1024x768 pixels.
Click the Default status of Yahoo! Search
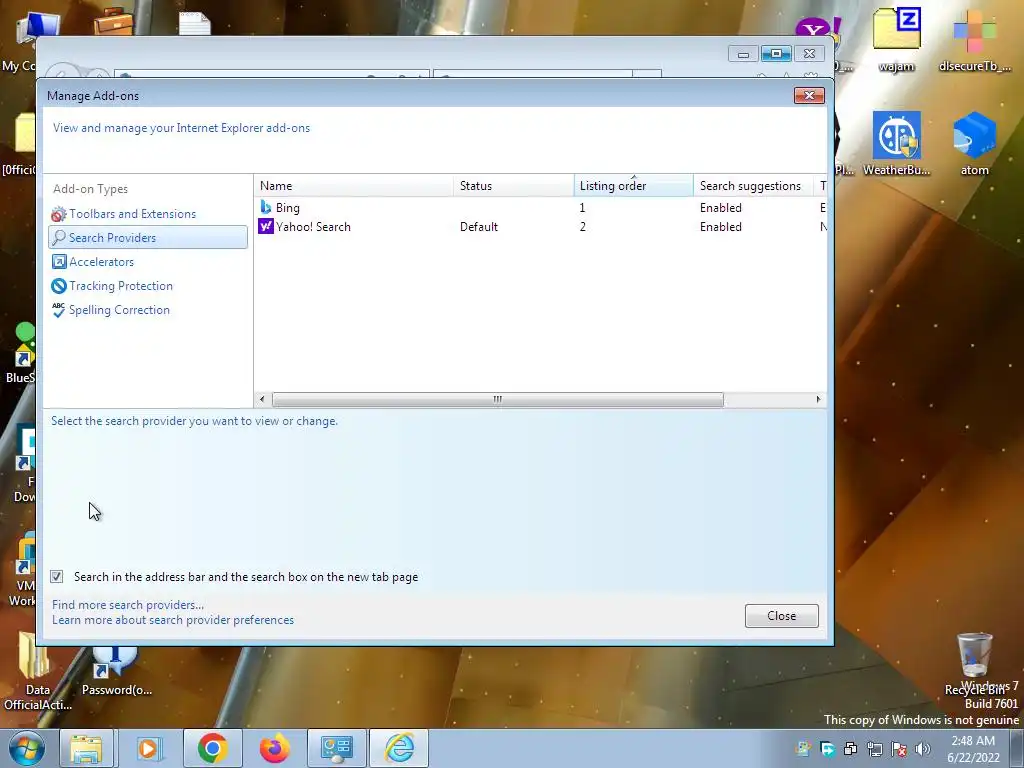(479, 227)
